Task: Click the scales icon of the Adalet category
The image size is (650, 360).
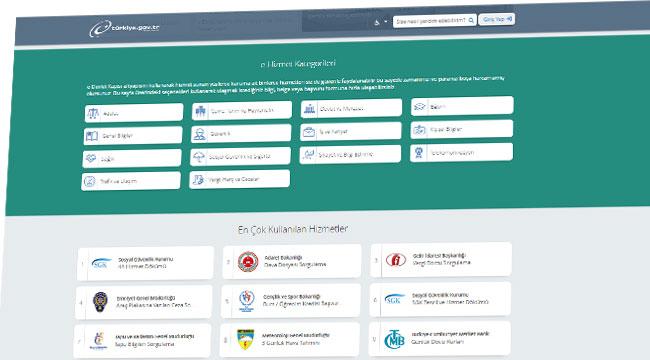Action: tap(93, 113)
